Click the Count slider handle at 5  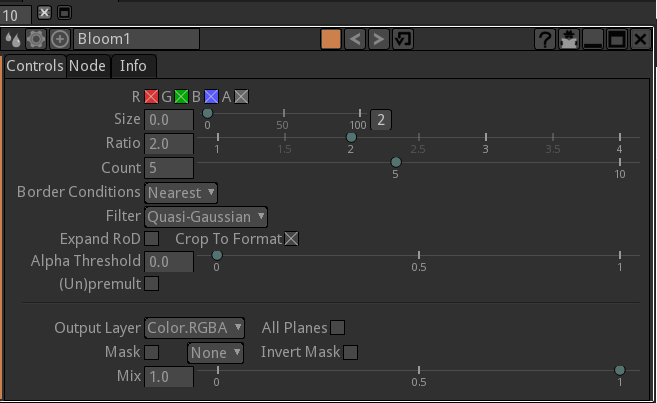396,162
